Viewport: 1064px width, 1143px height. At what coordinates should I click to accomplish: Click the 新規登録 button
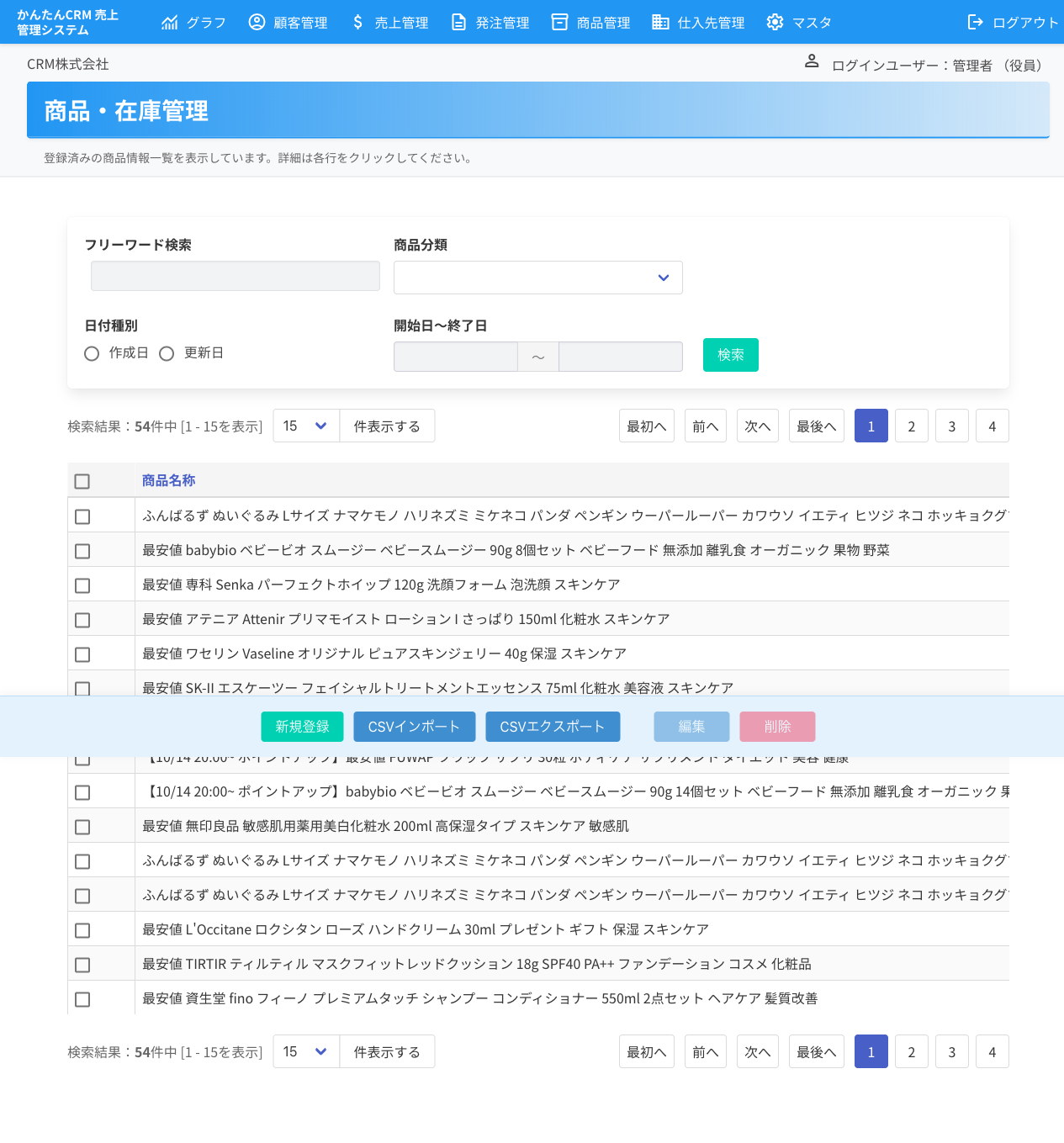tap(302, 727)
